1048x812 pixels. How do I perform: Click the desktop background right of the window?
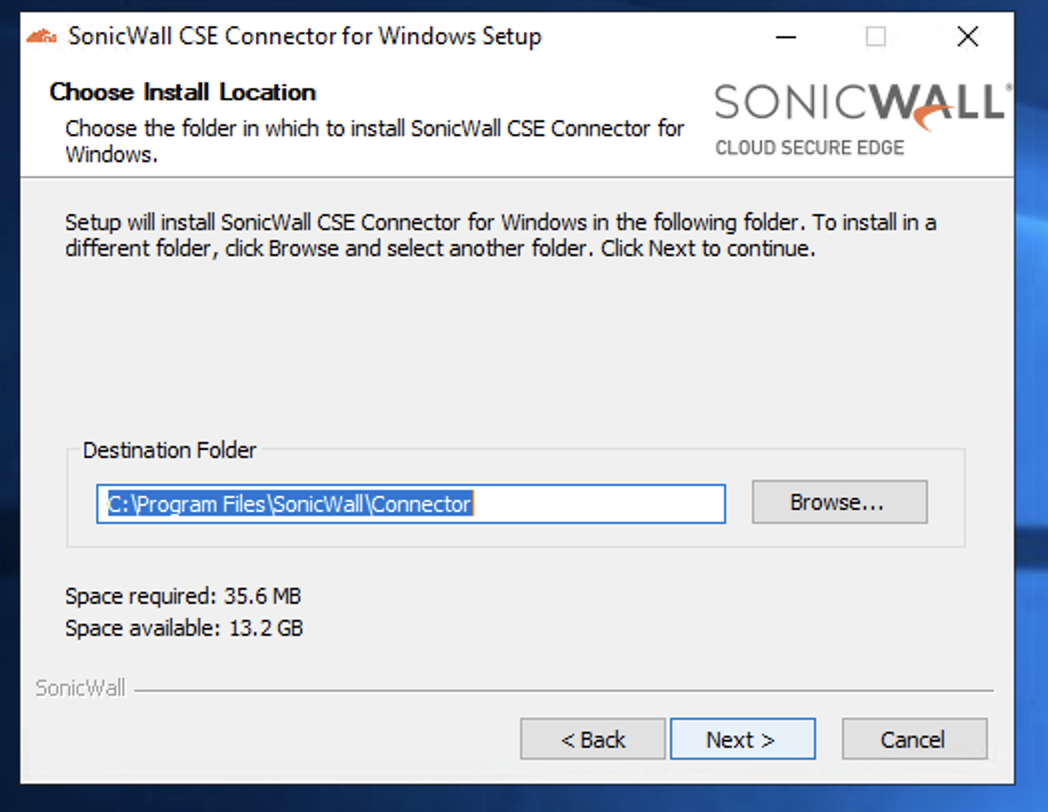tap(1032, 400)
